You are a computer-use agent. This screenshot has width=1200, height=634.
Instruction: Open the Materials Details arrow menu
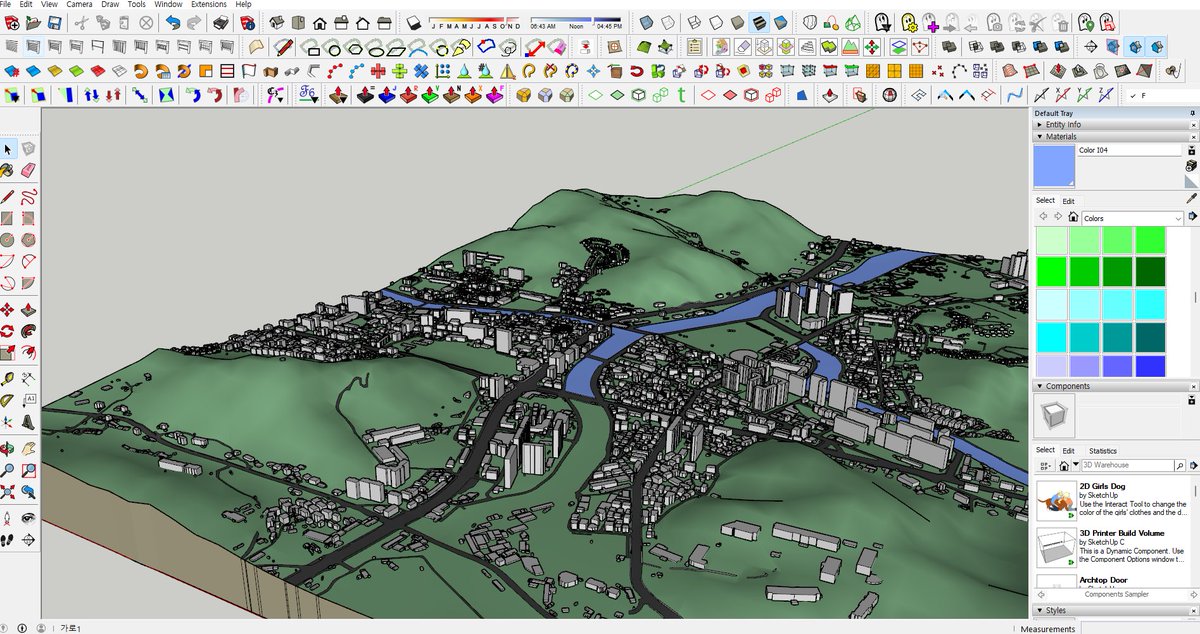coord(1193,216)
